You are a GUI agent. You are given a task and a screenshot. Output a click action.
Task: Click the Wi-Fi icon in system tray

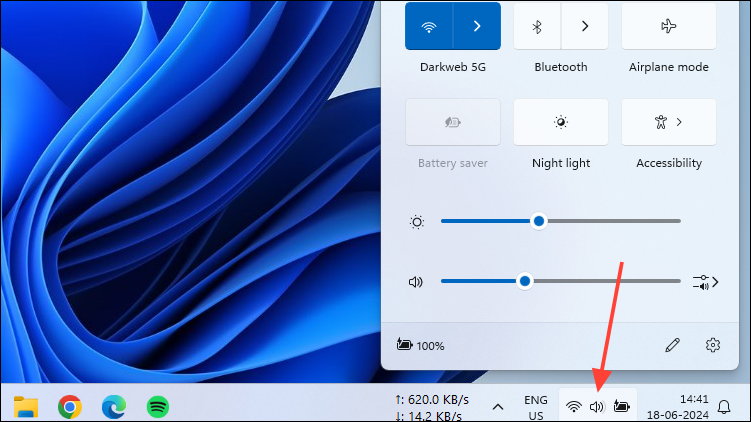573,407
